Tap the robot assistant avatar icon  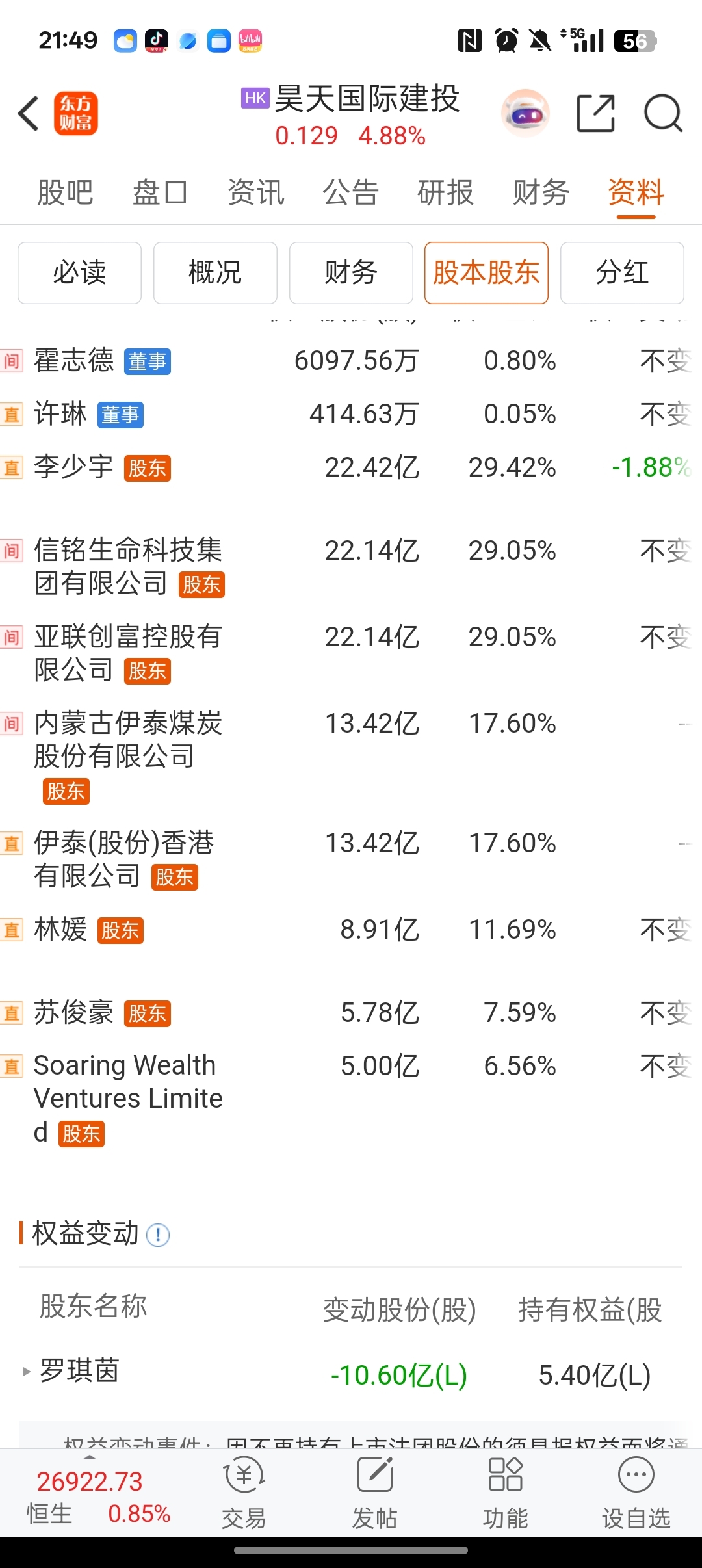click(525, 114)
